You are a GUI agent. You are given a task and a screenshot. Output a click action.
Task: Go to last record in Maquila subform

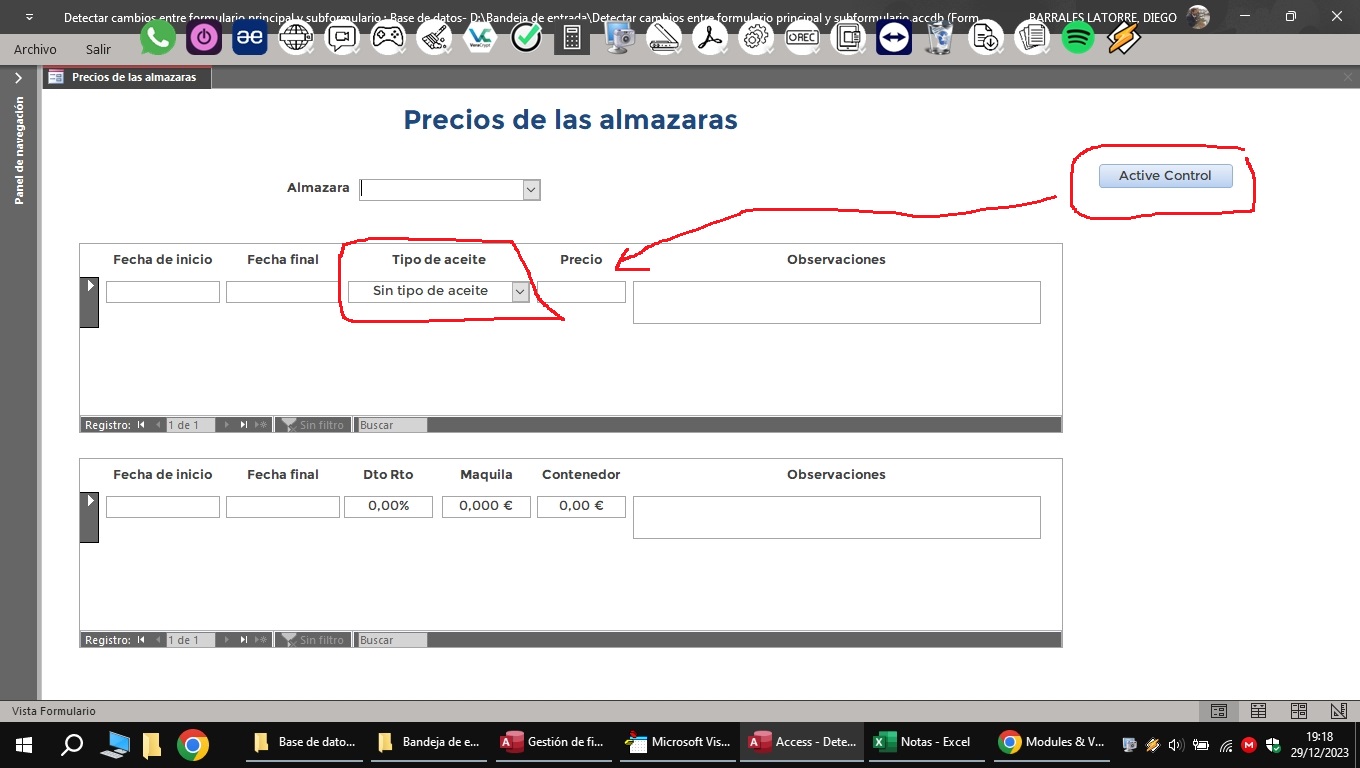click(243, 640)
